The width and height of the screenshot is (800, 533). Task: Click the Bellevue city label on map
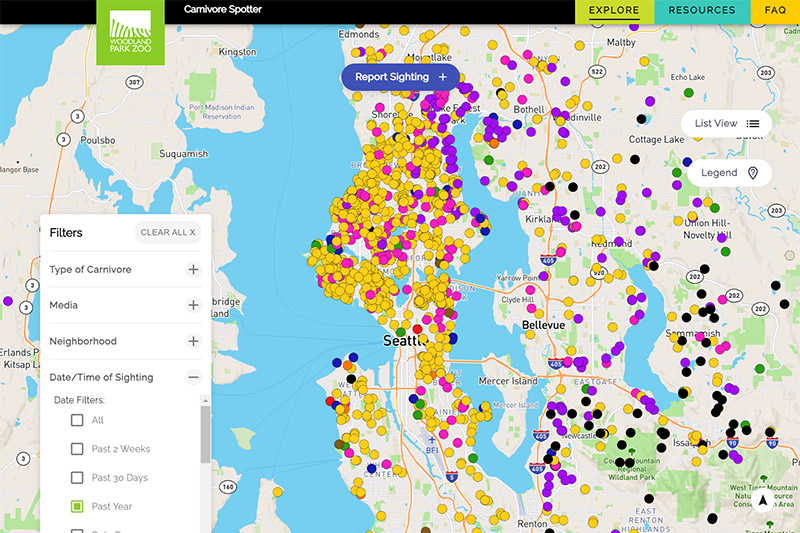pos(543,325)
